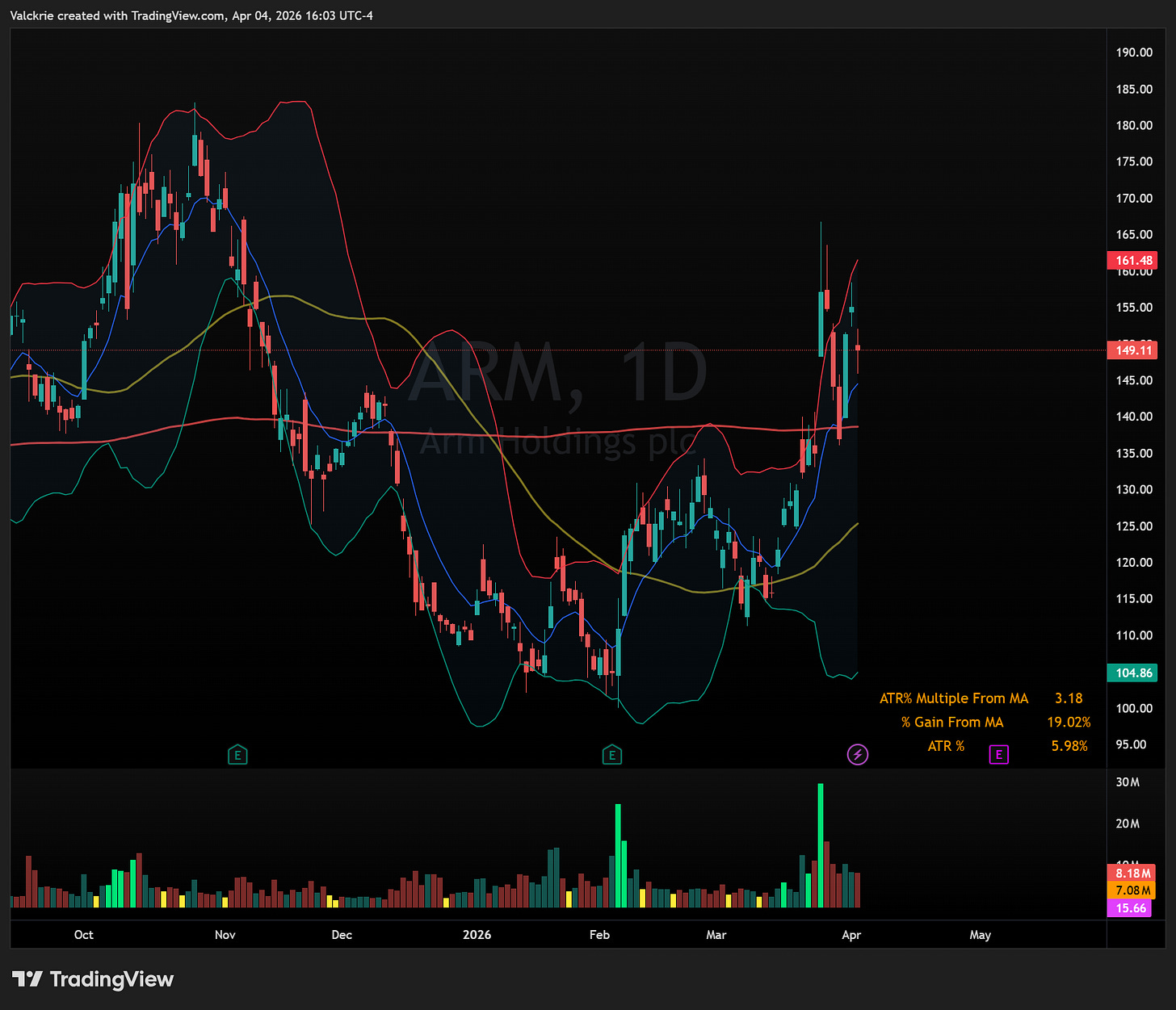Click the orange 7.08M volume label
Screen dimensions: 1176x1010
1133,891
